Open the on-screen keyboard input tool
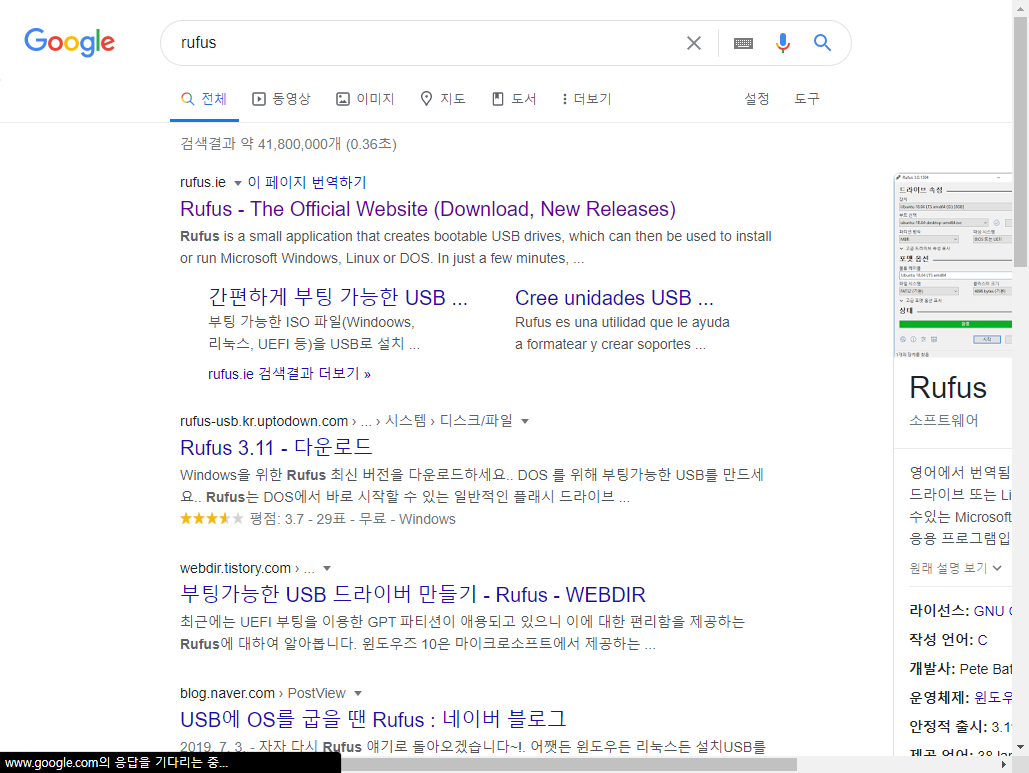The width and height of the screenshot is (1029, 773). (x=744, y=43)
